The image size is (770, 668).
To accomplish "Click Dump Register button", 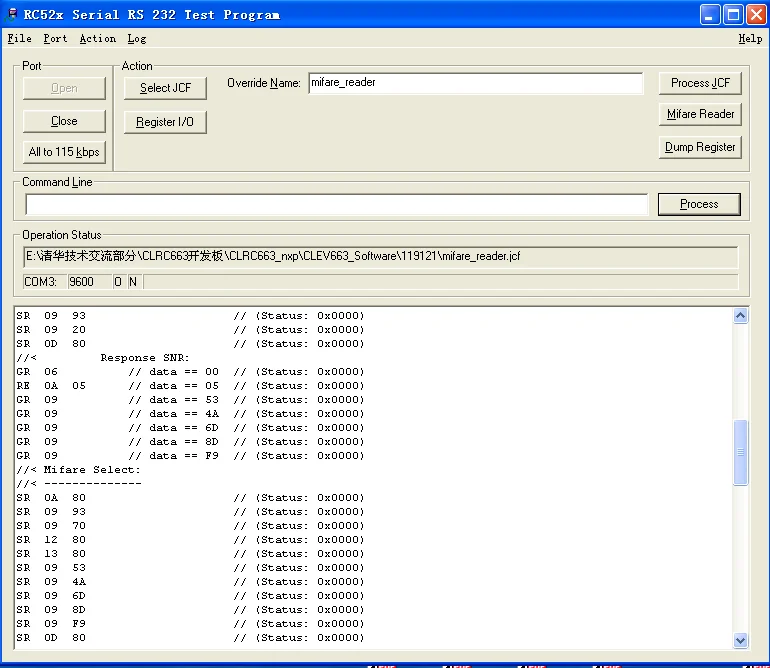I will (700, 147).
